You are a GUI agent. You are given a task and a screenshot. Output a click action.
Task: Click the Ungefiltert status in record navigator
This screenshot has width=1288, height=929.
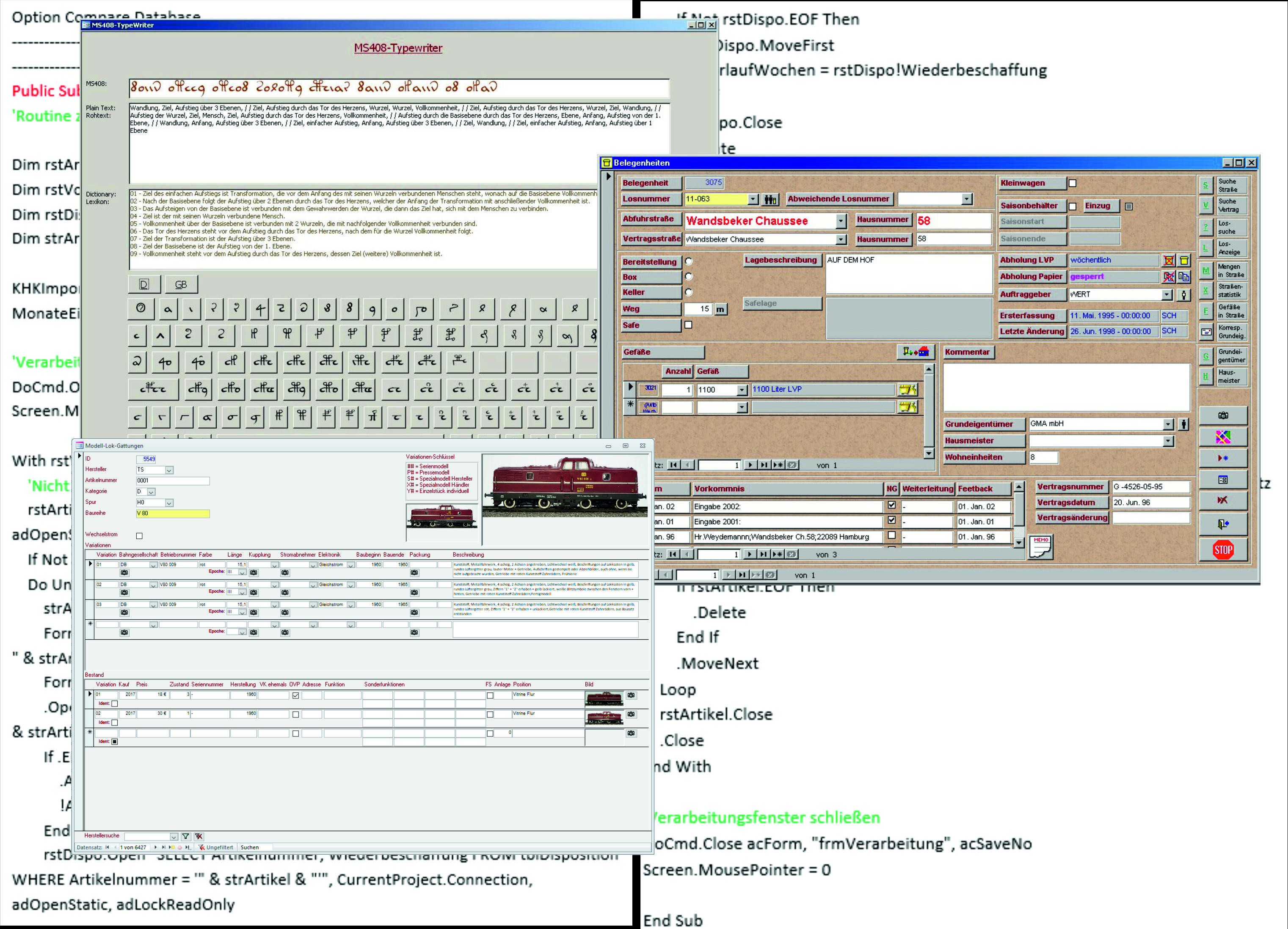(x=216, y=847)
